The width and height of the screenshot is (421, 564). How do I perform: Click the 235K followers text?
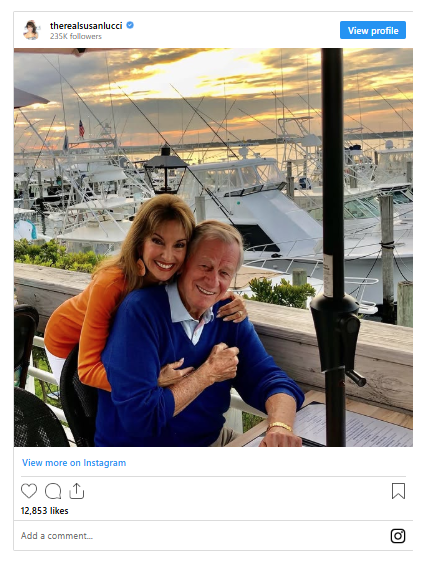(76, 36)
